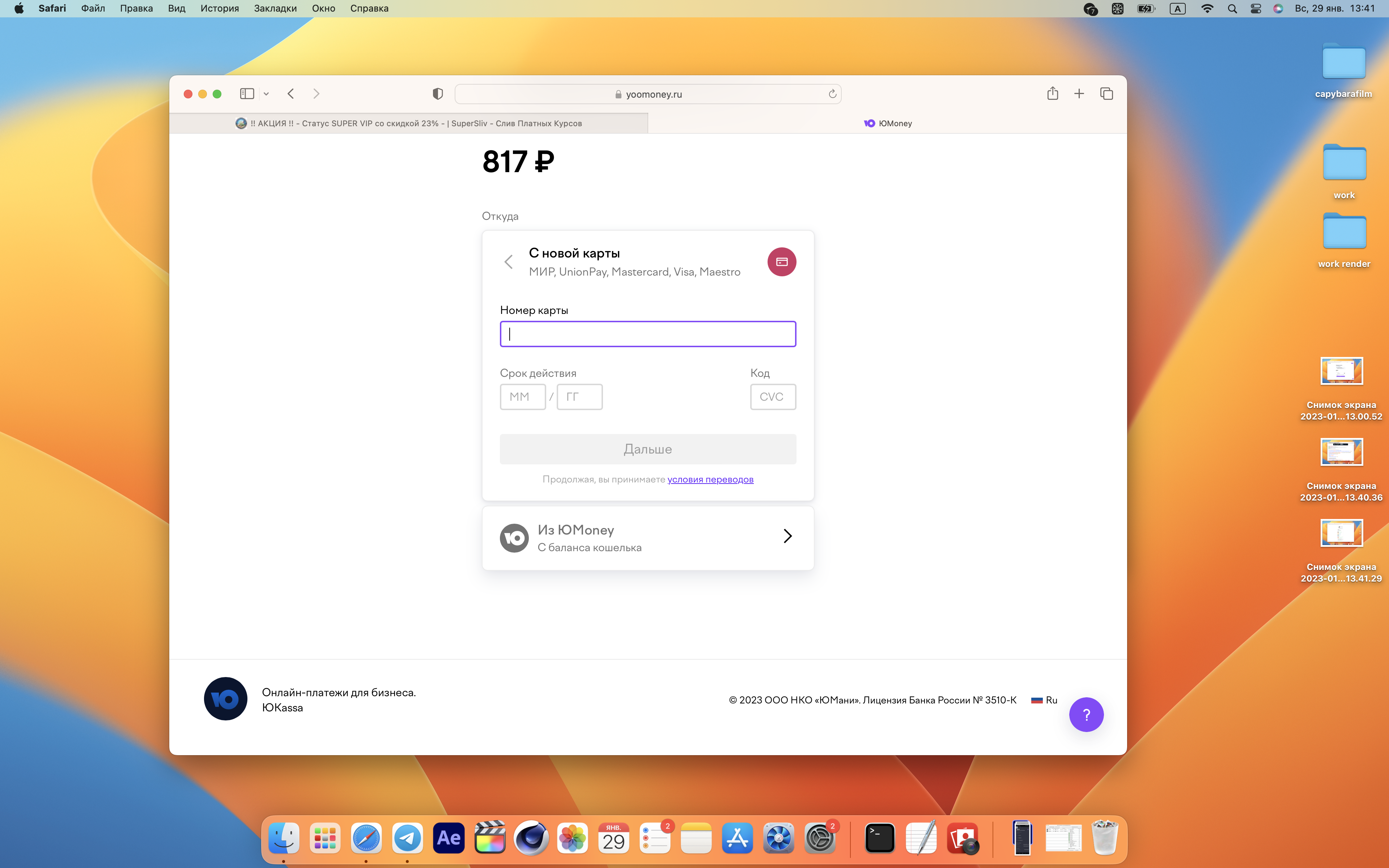Open the 'Файл' menu
The width and height of the screenshot is (1389, 868).
tap(93, 9)
